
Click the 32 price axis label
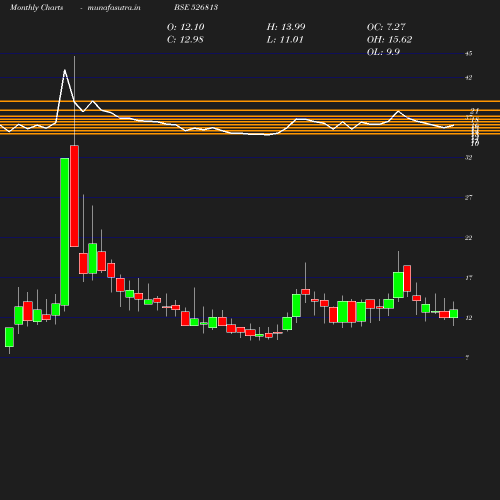coord(468,158)
